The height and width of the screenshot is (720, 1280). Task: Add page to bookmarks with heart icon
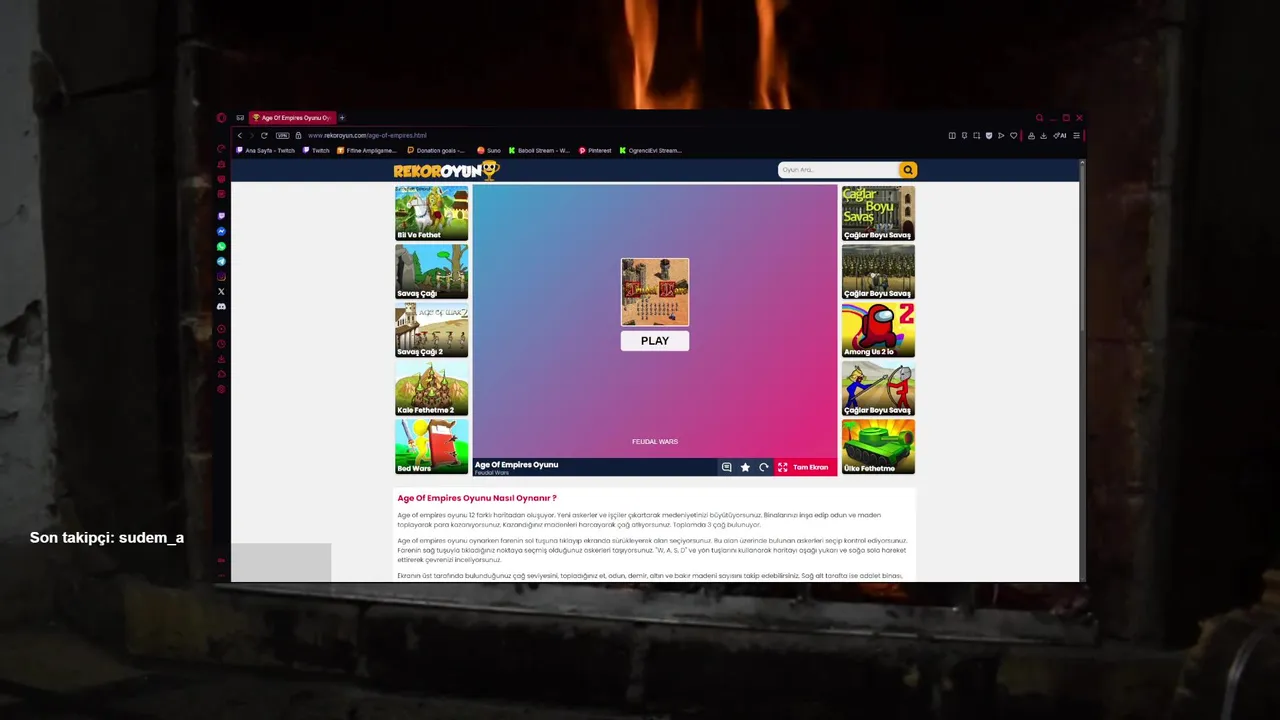(1014, 135)
